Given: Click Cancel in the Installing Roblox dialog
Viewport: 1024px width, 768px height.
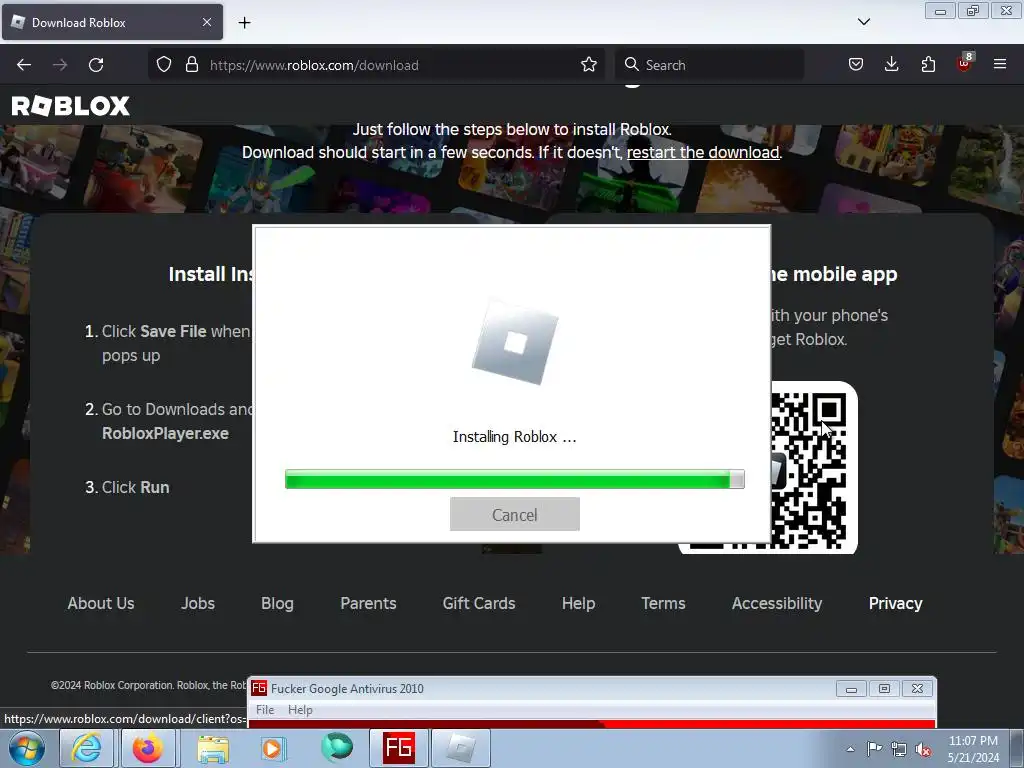Looking at the screenshot, I should pos(515,515).
